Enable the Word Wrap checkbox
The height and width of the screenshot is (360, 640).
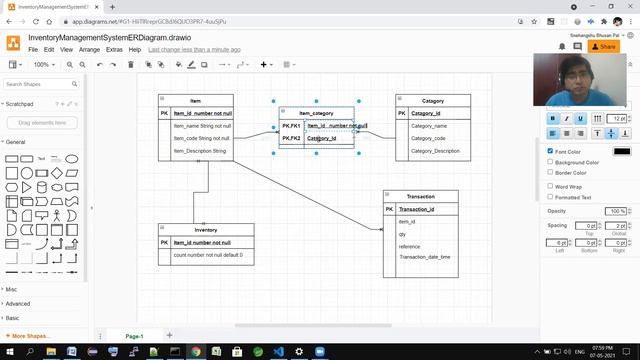(x=550, y=186)
